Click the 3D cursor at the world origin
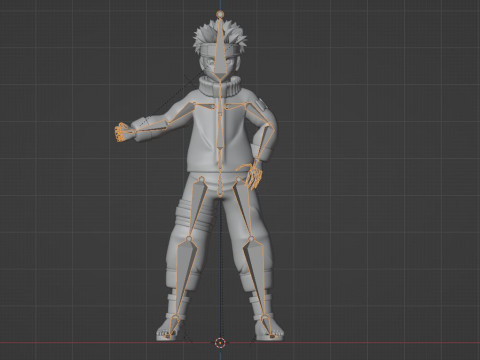480x360 pixels. [x=220, y=342]
